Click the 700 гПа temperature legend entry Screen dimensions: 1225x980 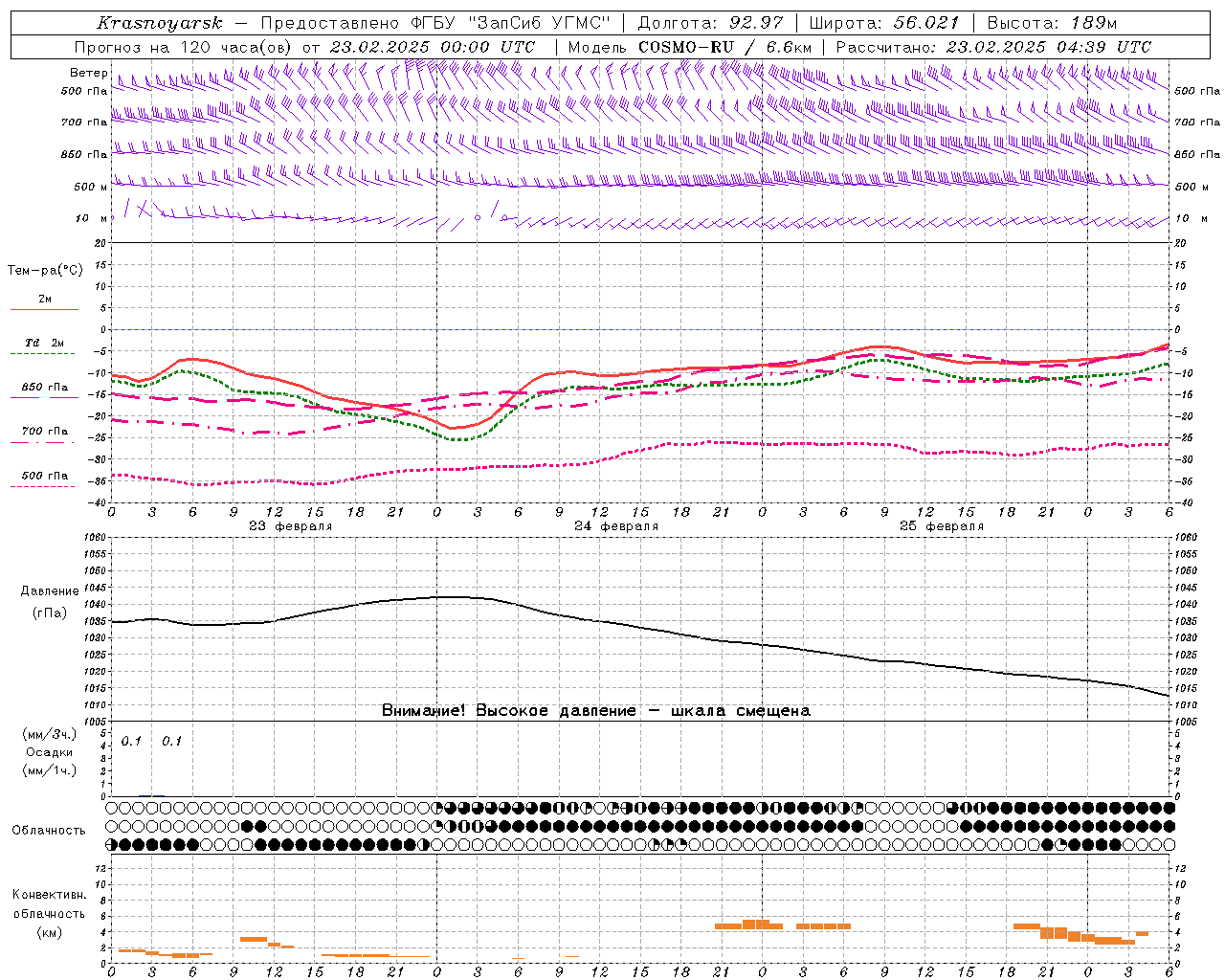[x=45, y=432]
